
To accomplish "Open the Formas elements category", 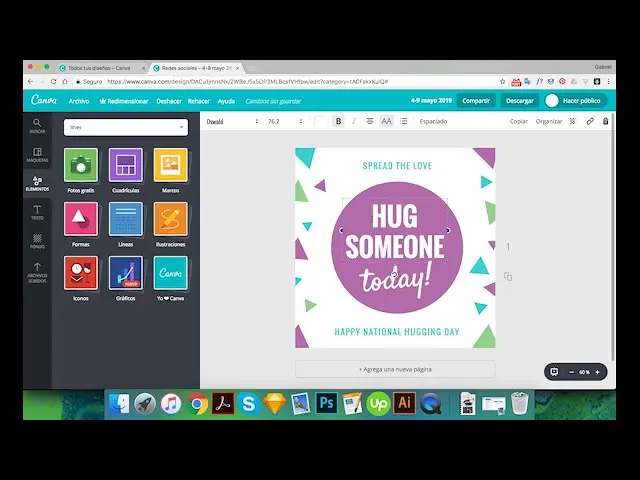I will tap(81, 219).
